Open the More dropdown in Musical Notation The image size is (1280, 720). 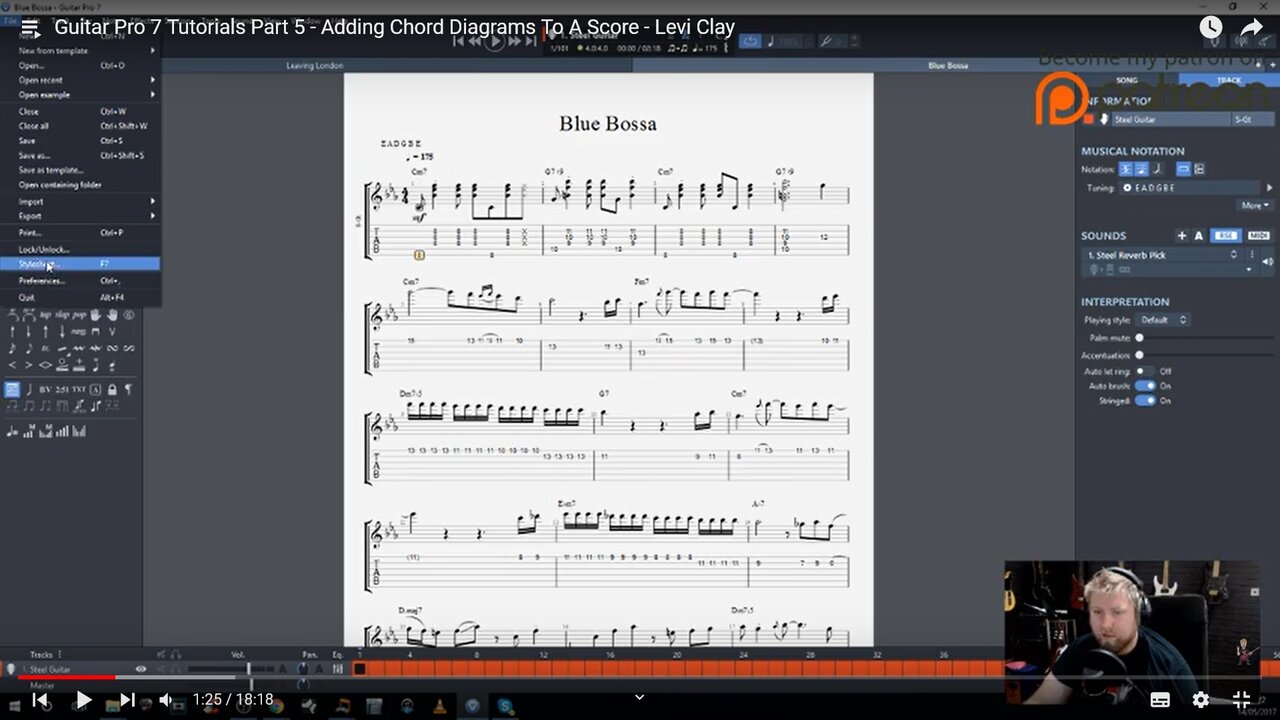1256,205
